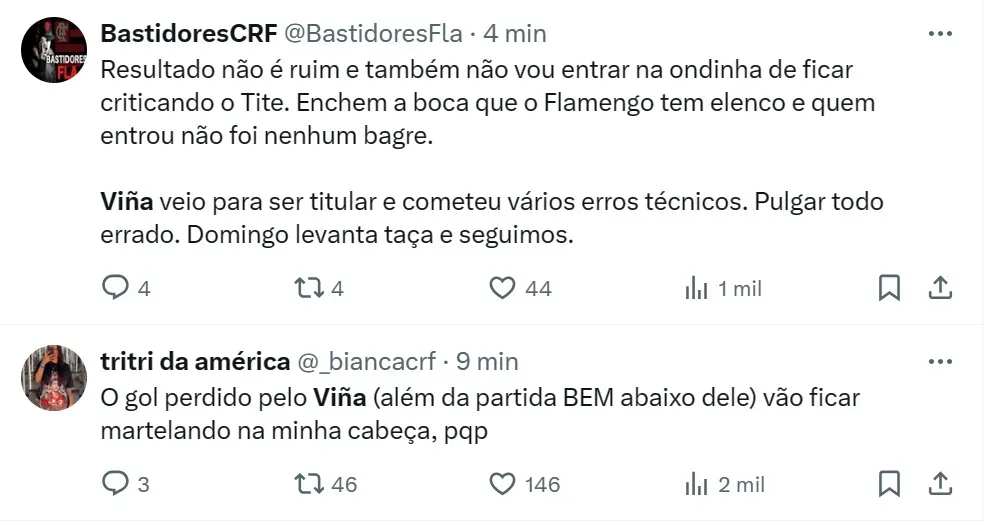Like the tritri da américa tweet
The width and height of the screenshot is (1001, 521).
[501, 484]
